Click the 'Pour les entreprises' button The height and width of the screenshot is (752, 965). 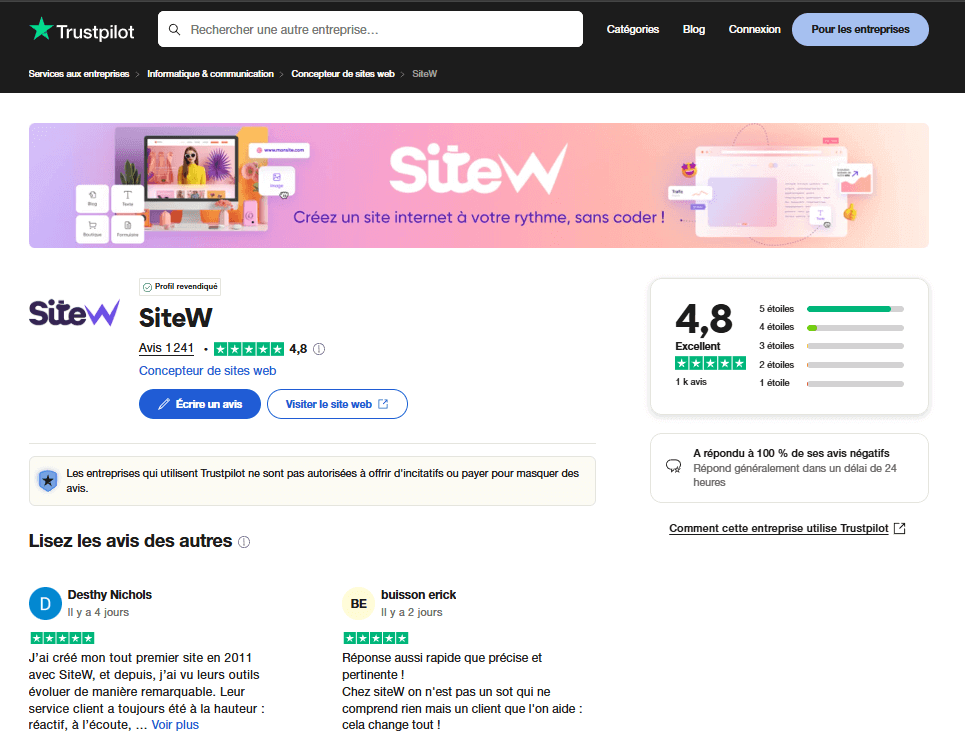[x=860, y=30]
